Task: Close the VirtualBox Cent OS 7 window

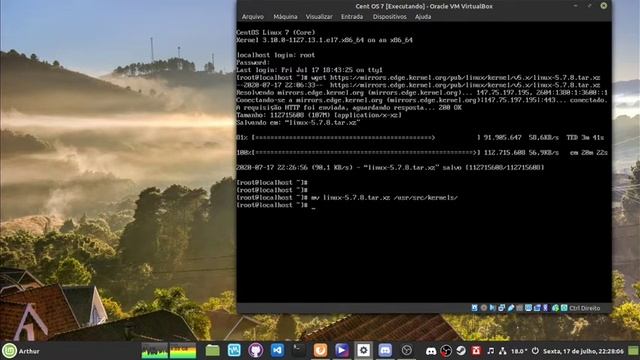Action: 603,6
